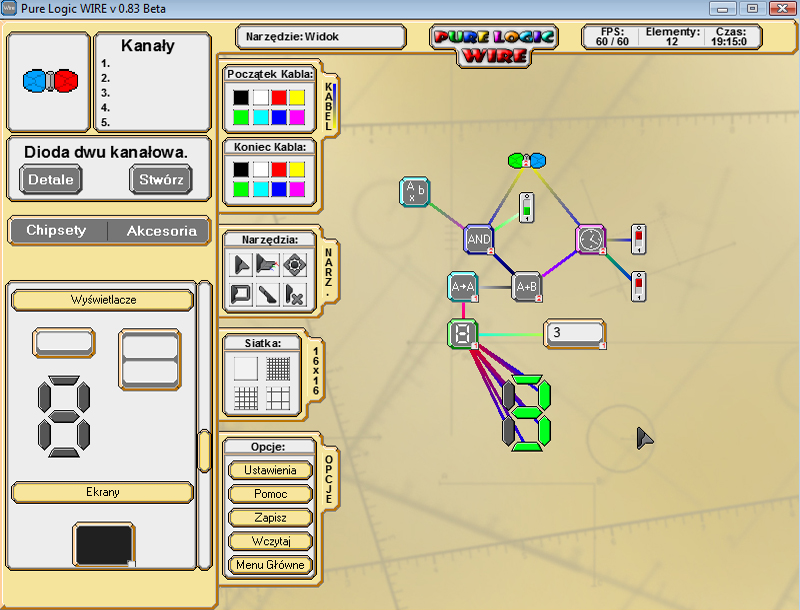The image size is (800, 610).
Task: Pick red in Początek Kabla colors
Action: [278, 98]
